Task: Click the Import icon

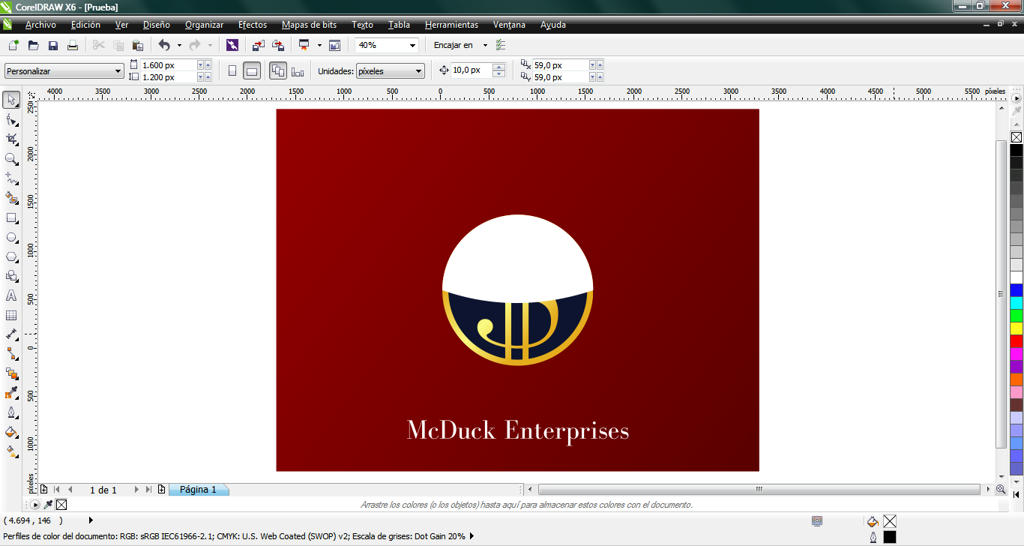Action: 258,45
